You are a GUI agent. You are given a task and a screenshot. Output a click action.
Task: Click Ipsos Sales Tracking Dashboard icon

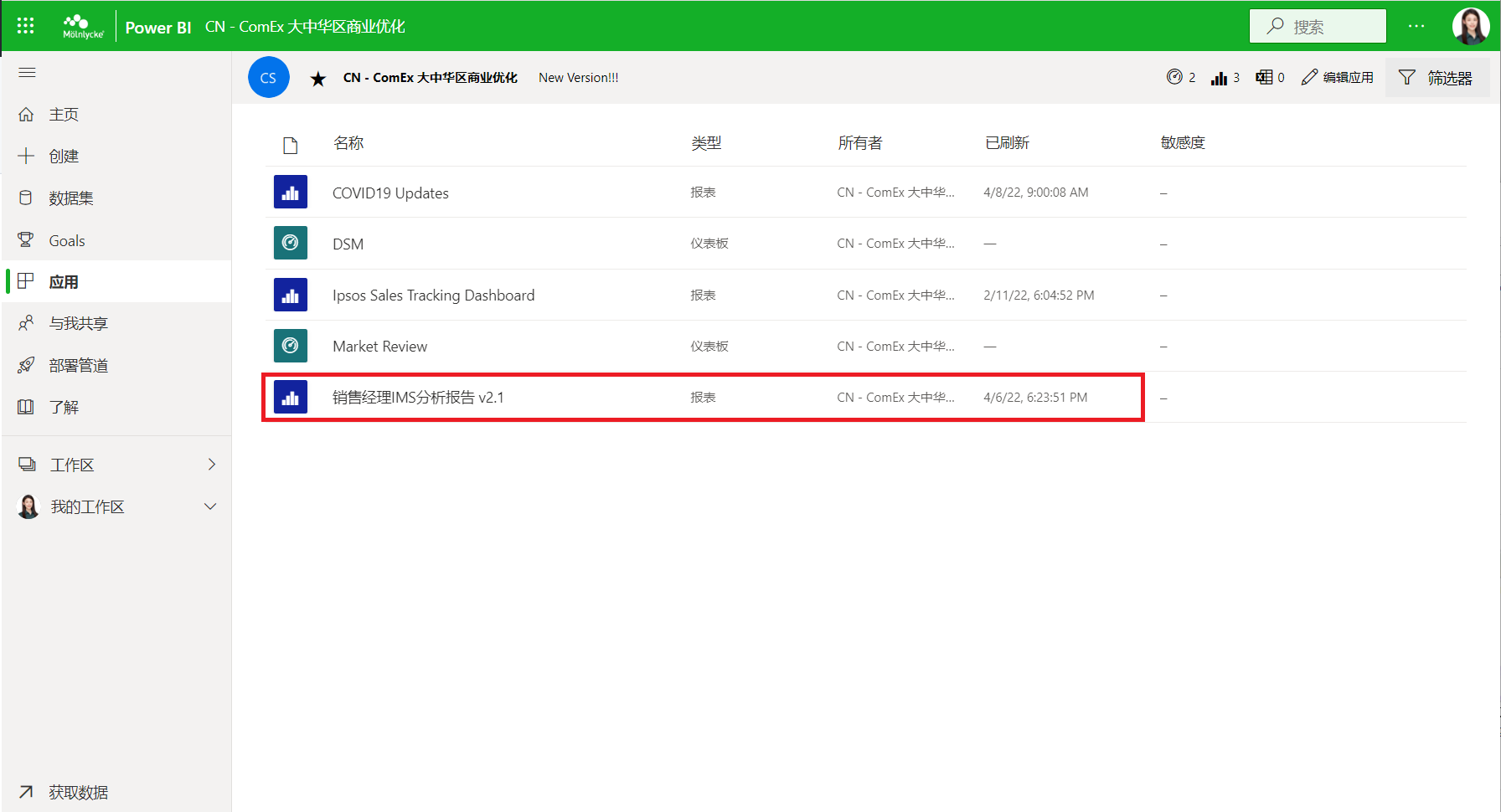click(291, 295)
